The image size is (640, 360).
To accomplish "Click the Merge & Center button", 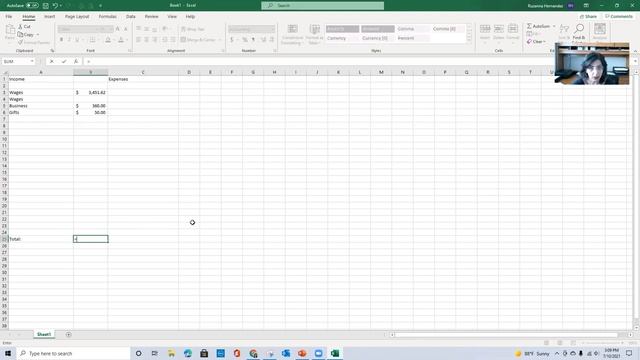I will (x=198, y=40).
